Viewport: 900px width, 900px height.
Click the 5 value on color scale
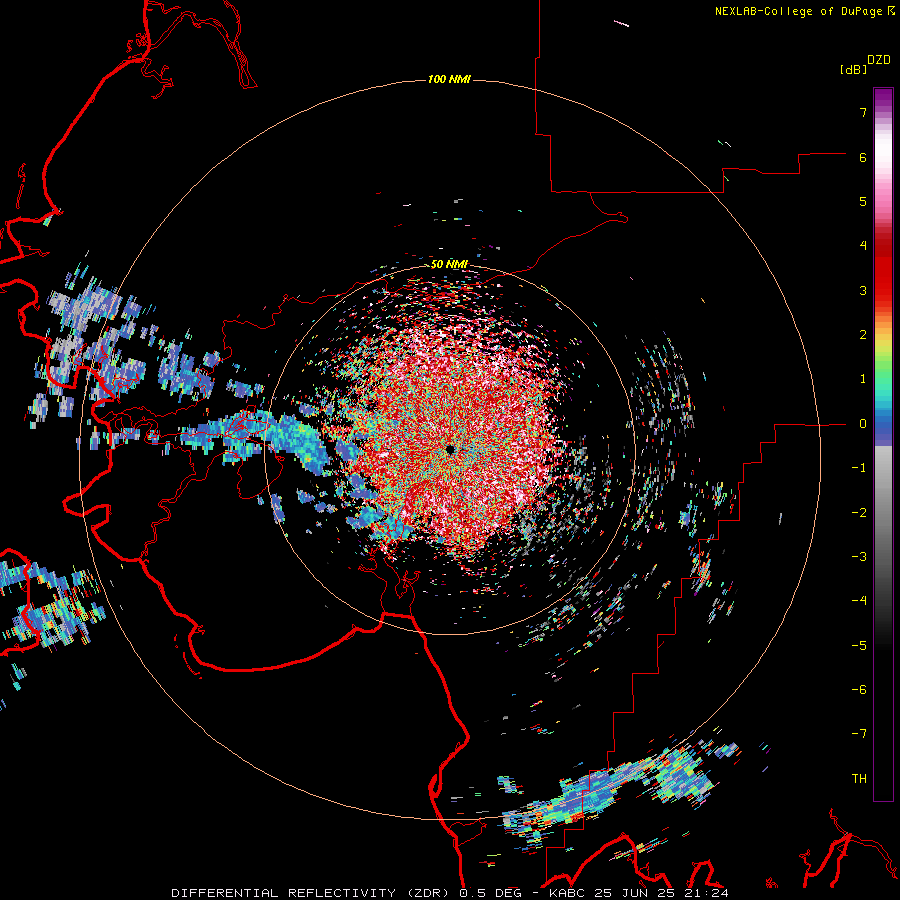tap(863, 201)
